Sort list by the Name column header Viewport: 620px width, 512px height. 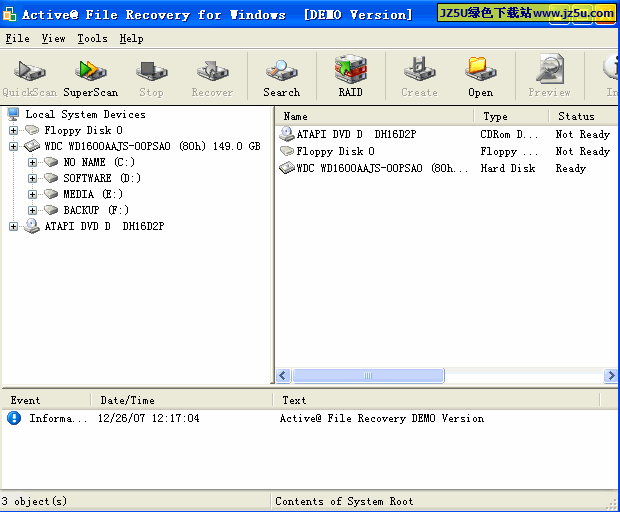375,116
